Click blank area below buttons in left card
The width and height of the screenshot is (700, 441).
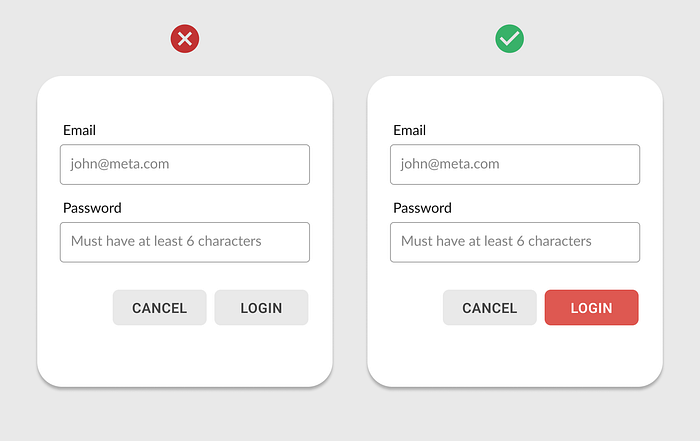pyautogui.click(x=185, y=355)
